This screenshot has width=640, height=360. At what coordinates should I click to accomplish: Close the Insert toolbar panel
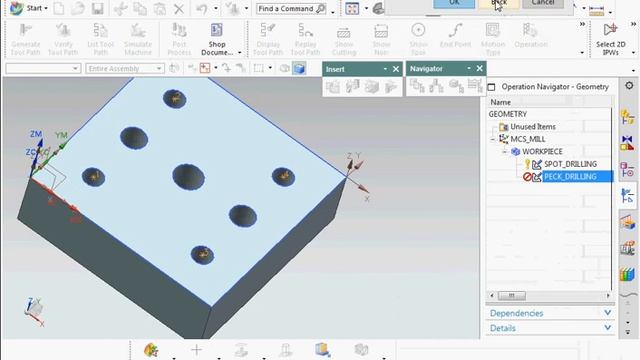[396, 69]
